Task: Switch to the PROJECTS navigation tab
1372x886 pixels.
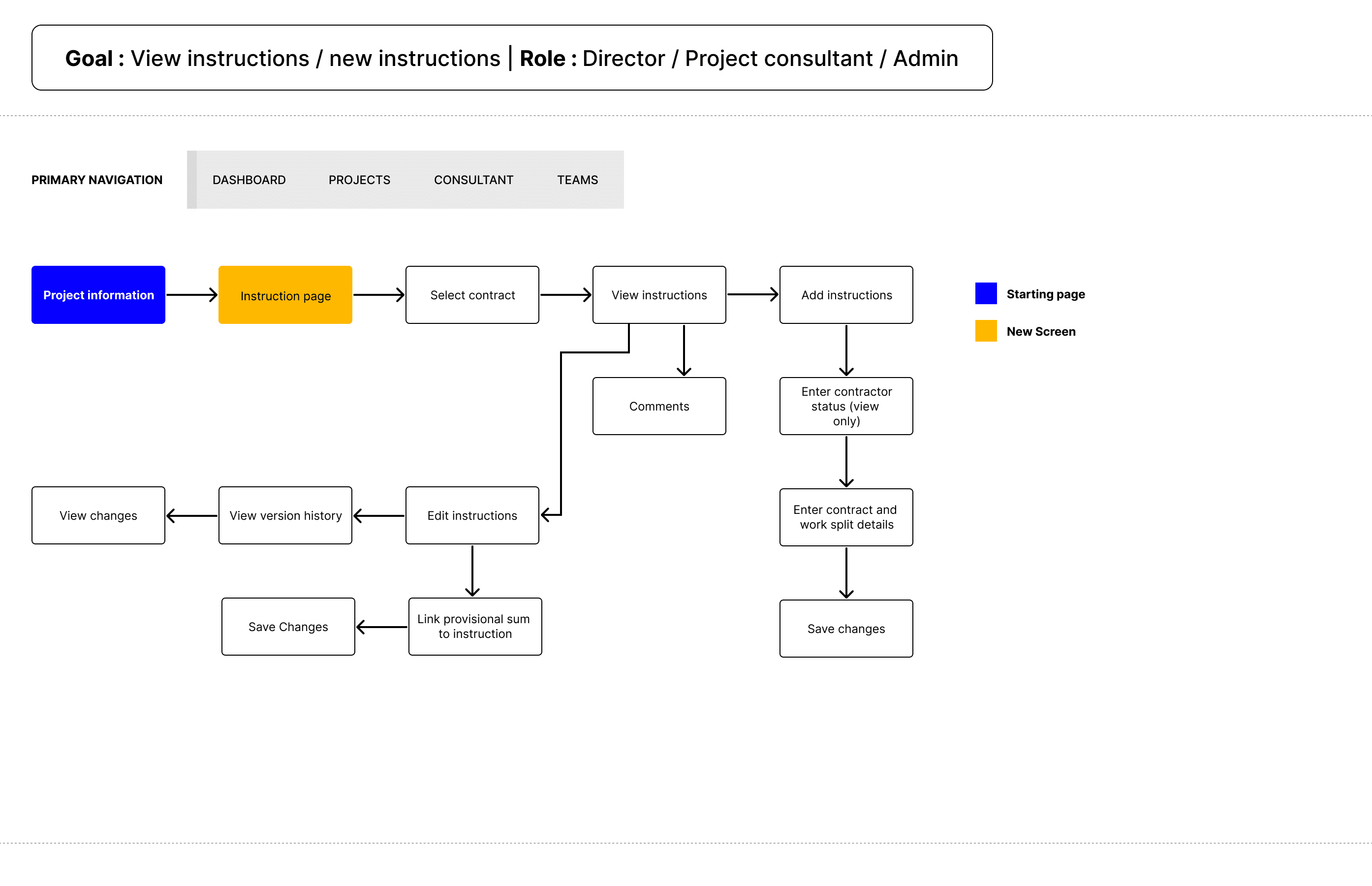Action: (x=359, y=180)
